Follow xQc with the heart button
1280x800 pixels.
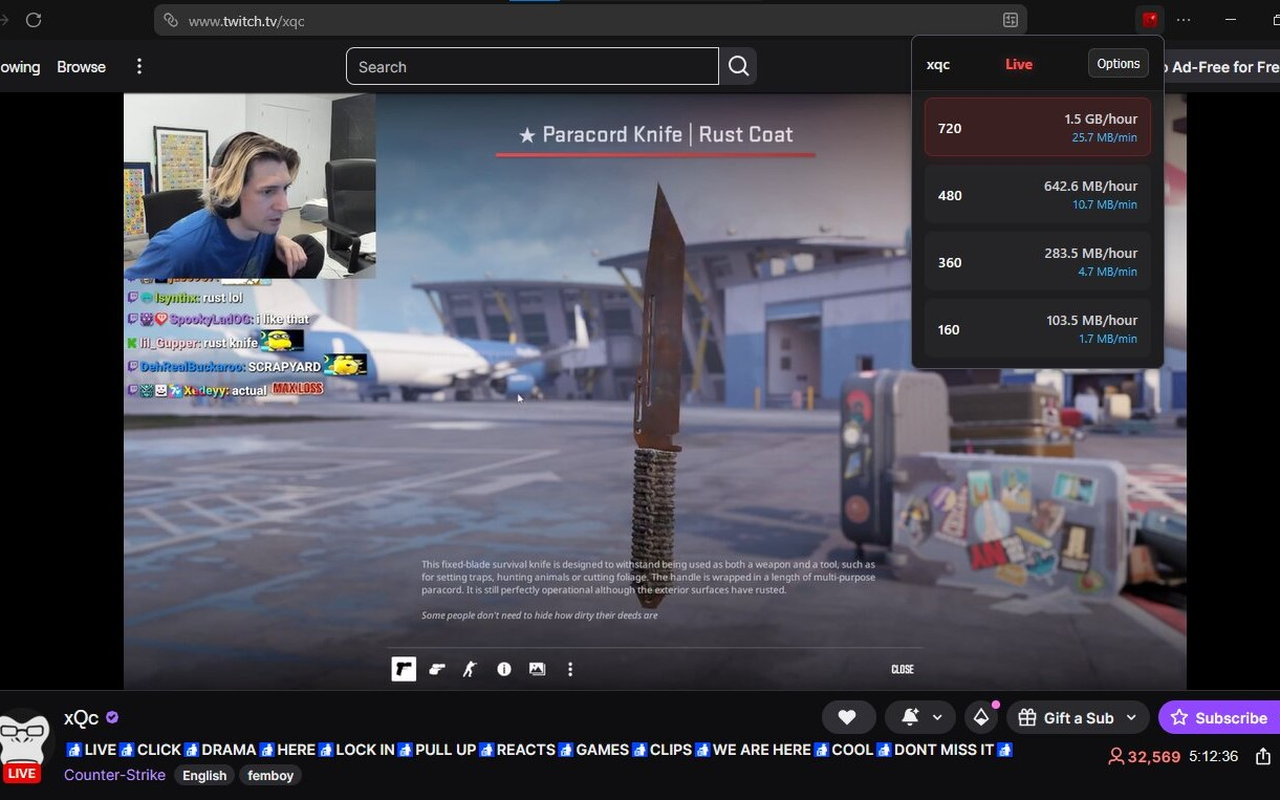click(x=847, y=717)
